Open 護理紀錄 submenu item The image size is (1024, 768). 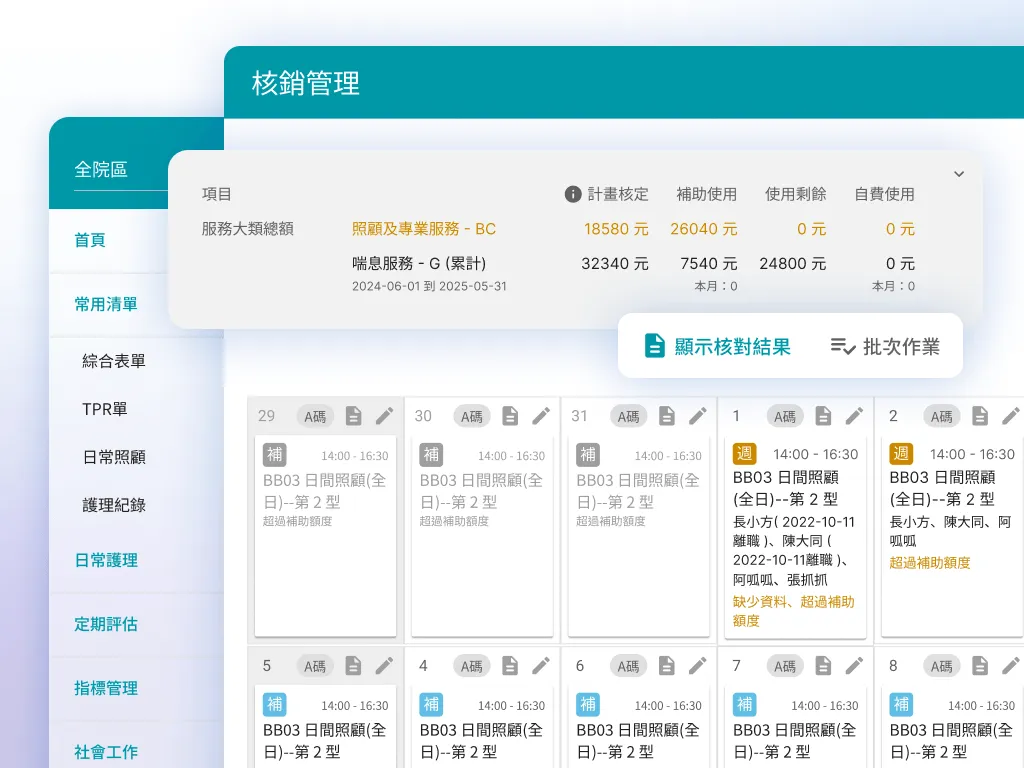[114, 505]
